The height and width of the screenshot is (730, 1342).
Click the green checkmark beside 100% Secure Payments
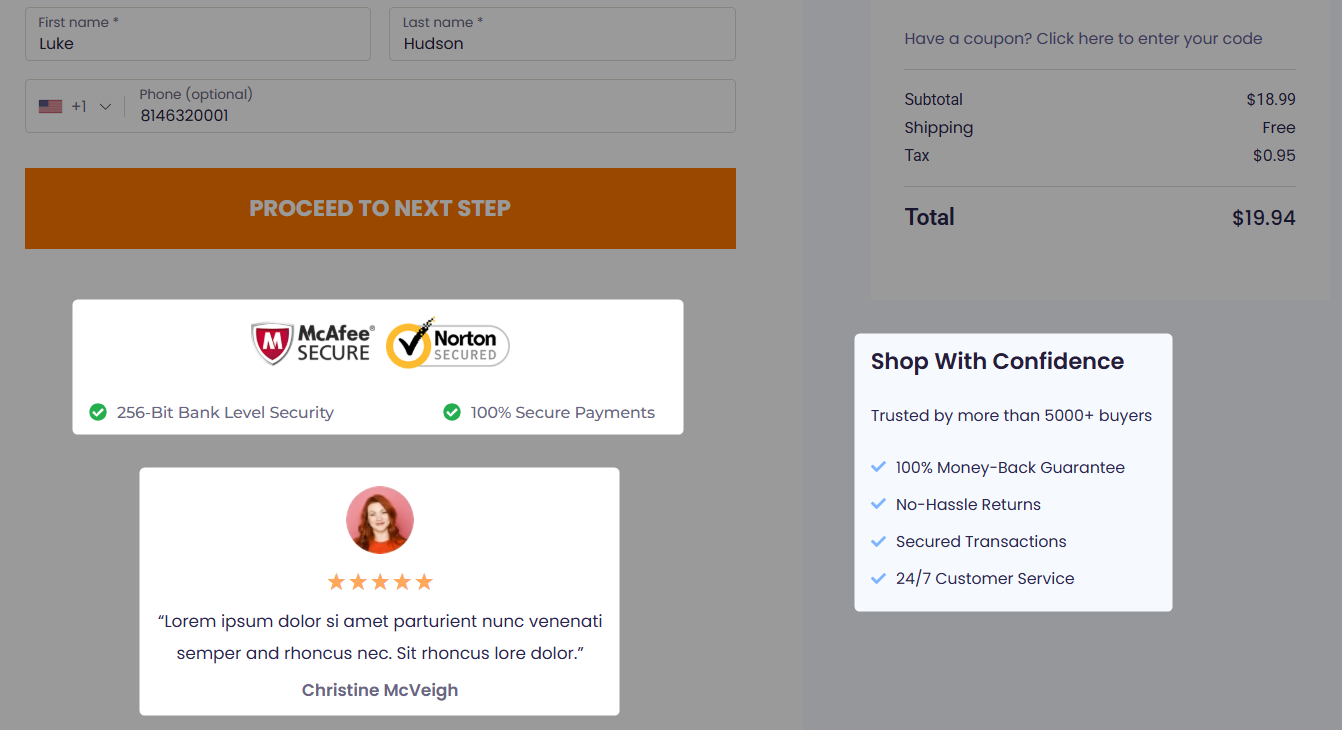[452, 411]
